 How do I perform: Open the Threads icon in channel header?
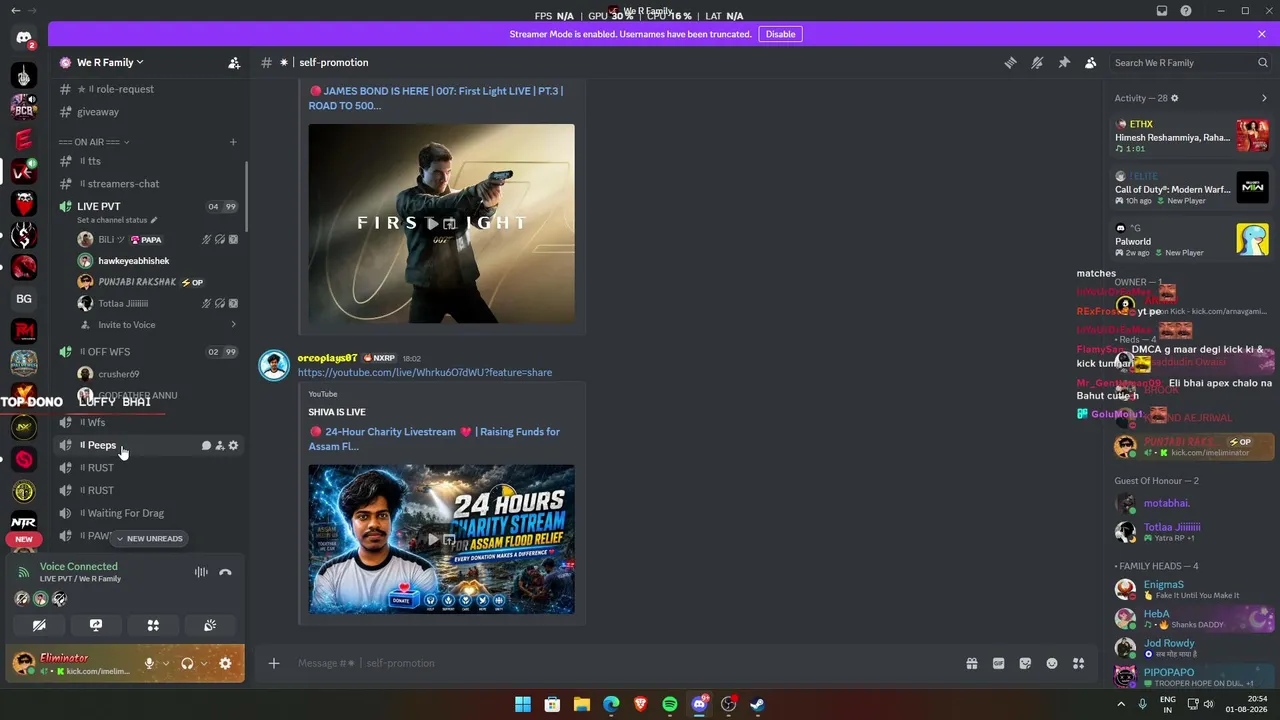[x=1010, y=62]
